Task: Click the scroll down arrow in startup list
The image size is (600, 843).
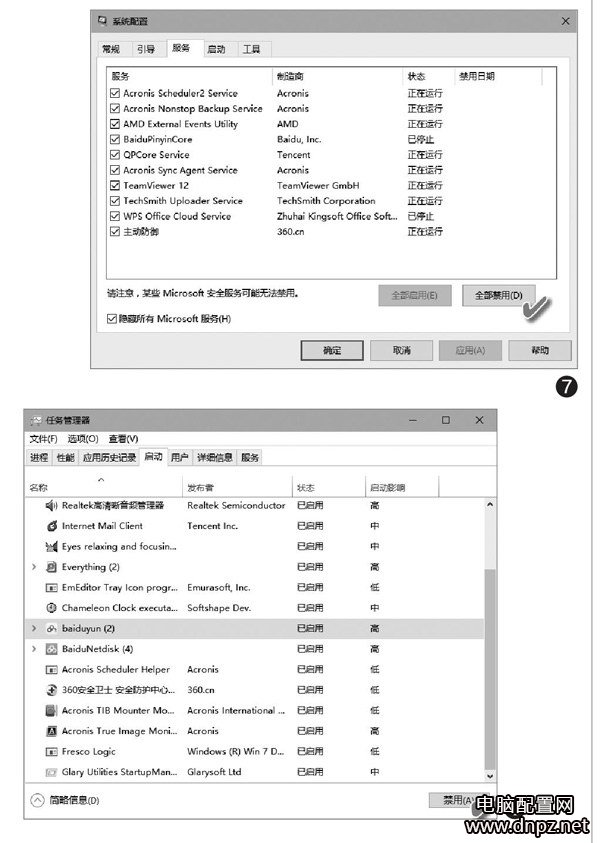Action: (490, 776)
